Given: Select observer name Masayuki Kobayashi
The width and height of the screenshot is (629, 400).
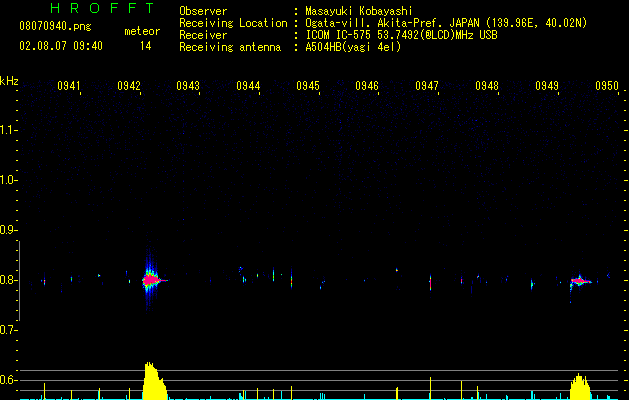Looking at the screenshot, I should pyautogui.click(x=359, y=11).
